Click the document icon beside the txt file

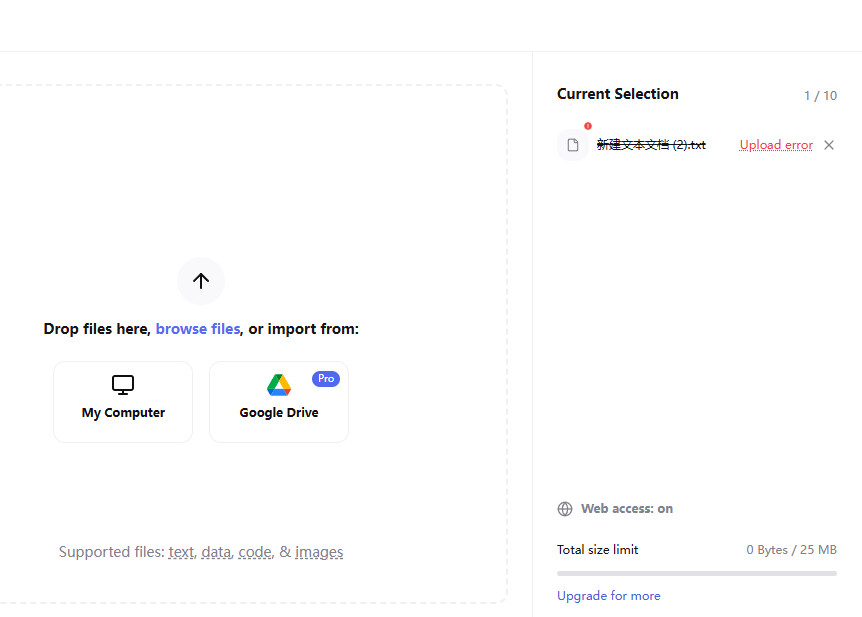point(573,145)
